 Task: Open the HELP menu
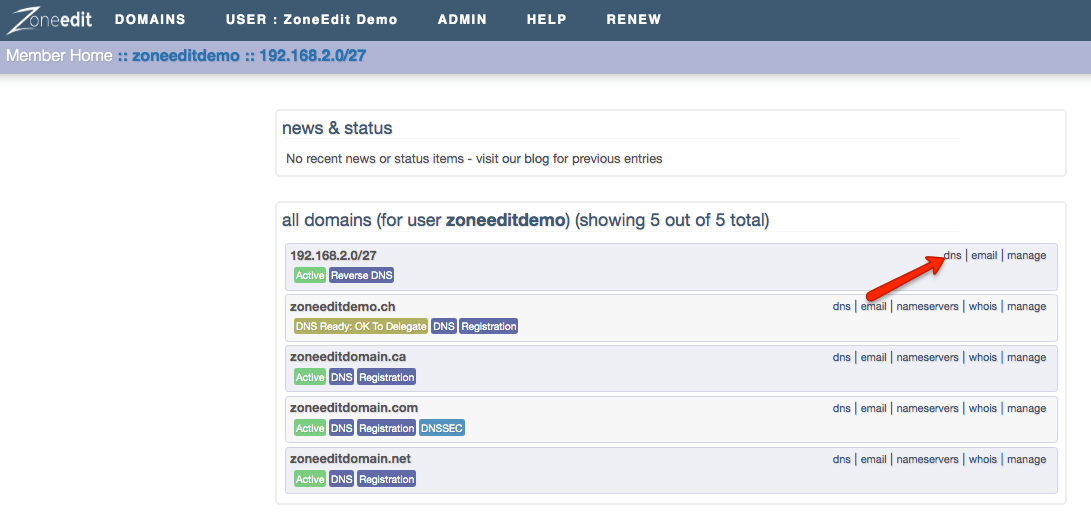click(547, 19)
